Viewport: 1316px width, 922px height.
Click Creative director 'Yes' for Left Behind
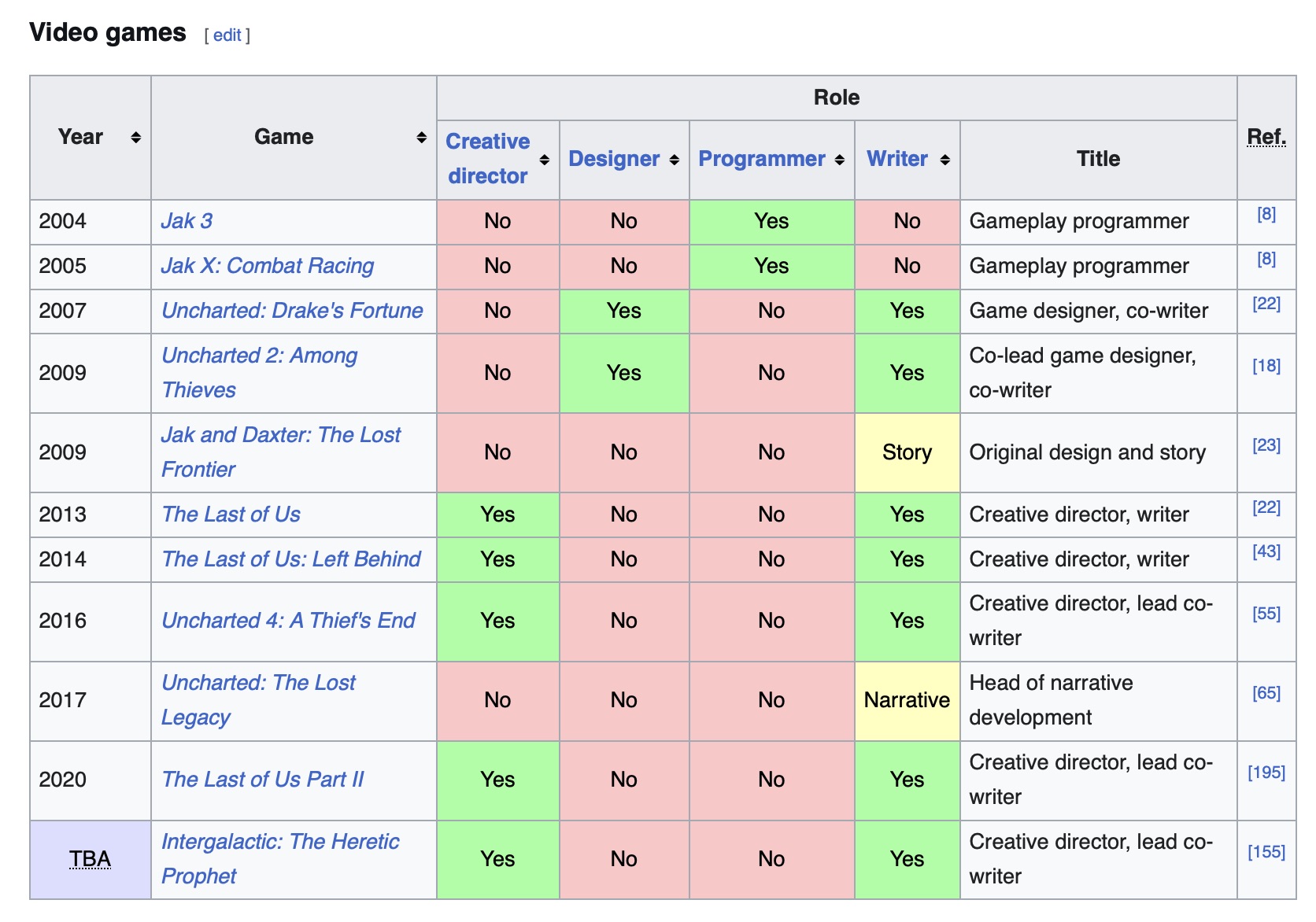click(497, 559)
